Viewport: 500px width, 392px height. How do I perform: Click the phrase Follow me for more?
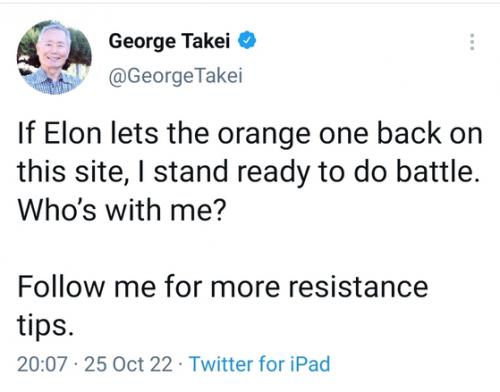149,287
